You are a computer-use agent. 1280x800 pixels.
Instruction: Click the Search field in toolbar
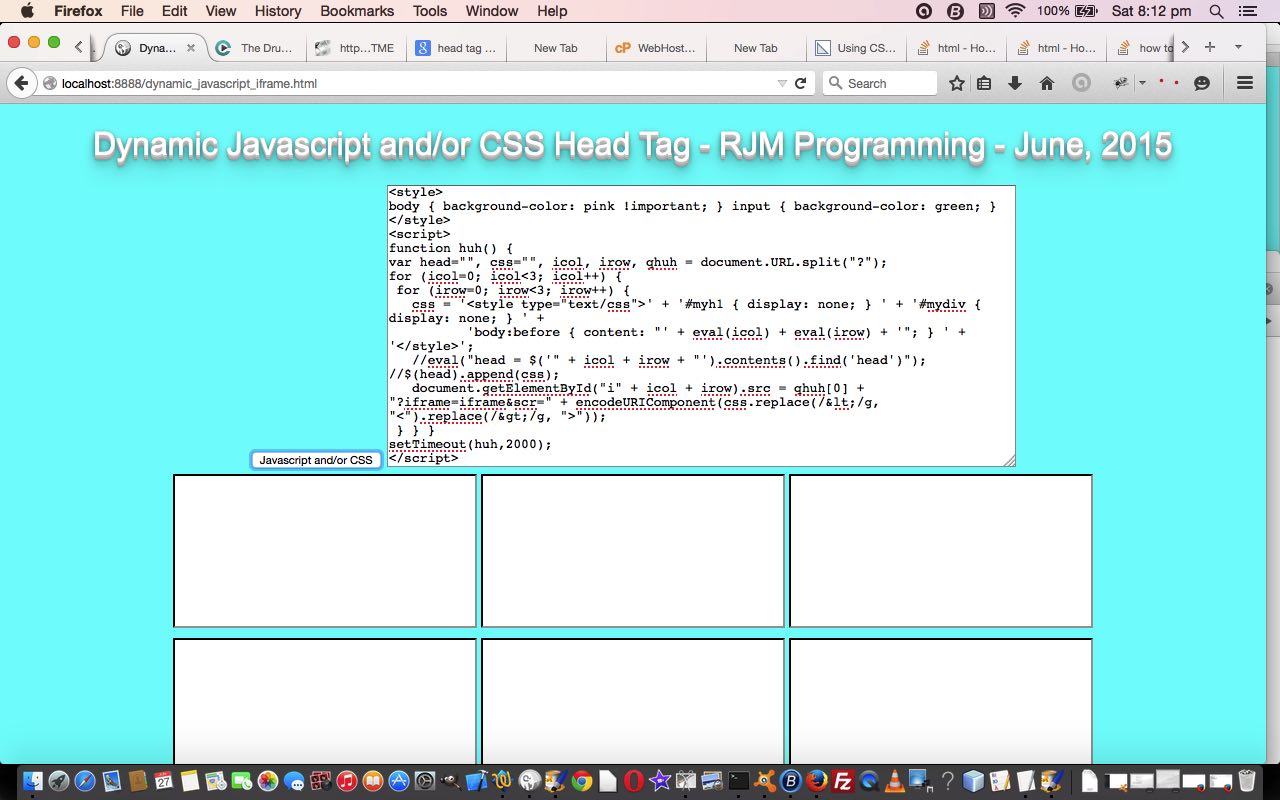click(880, 84)
